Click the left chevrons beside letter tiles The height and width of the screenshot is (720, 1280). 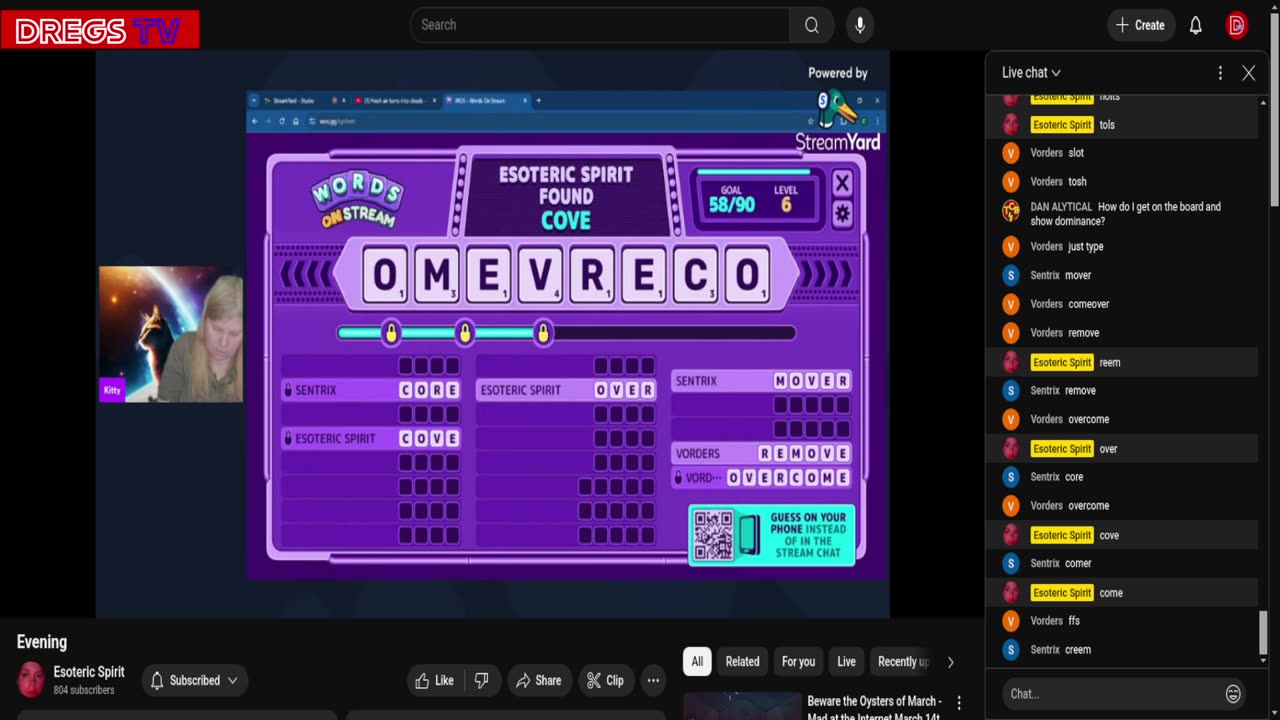305,274
